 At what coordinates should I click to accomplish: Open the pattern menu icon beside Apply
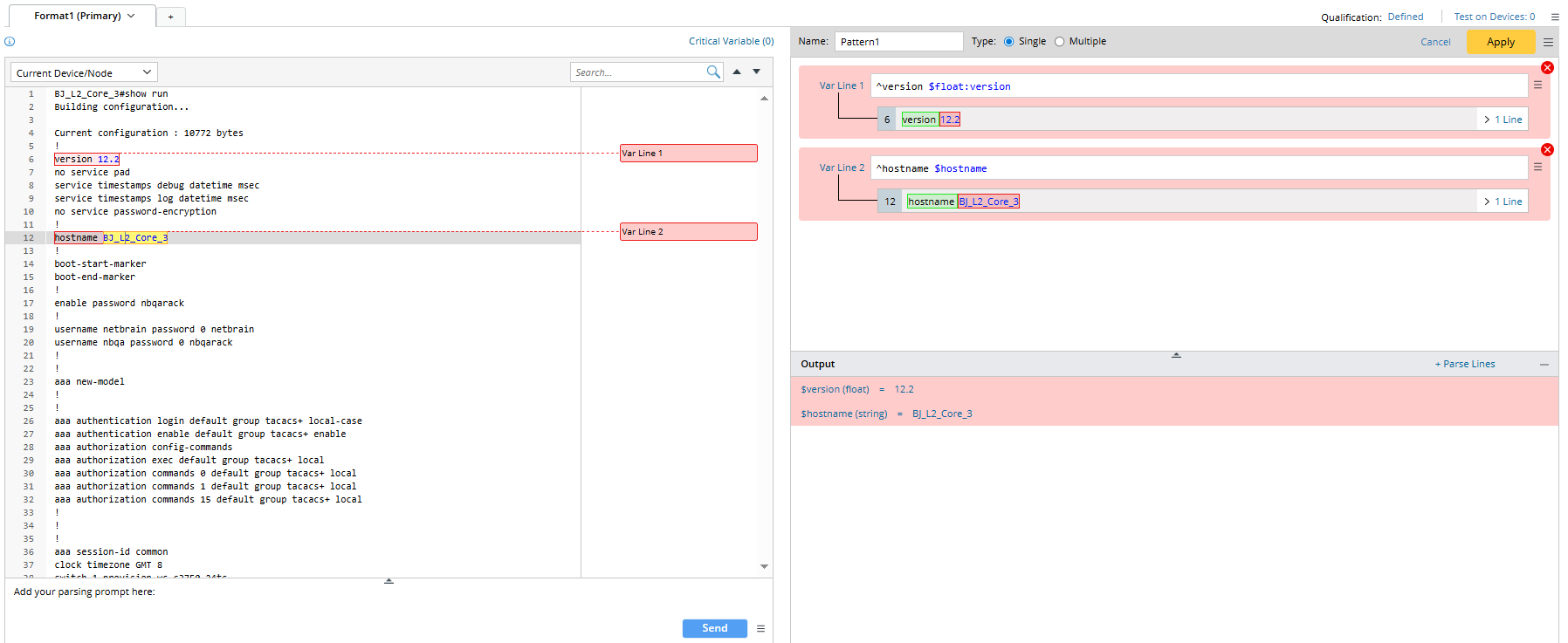(1548, 42)
